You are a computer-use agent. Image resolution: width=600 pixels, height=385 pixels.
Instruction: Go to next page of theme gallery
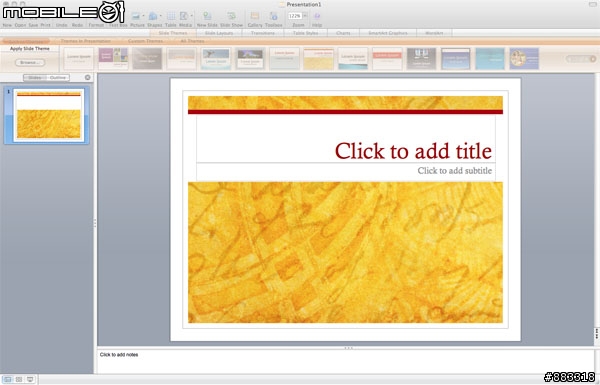tap(593, 59)
